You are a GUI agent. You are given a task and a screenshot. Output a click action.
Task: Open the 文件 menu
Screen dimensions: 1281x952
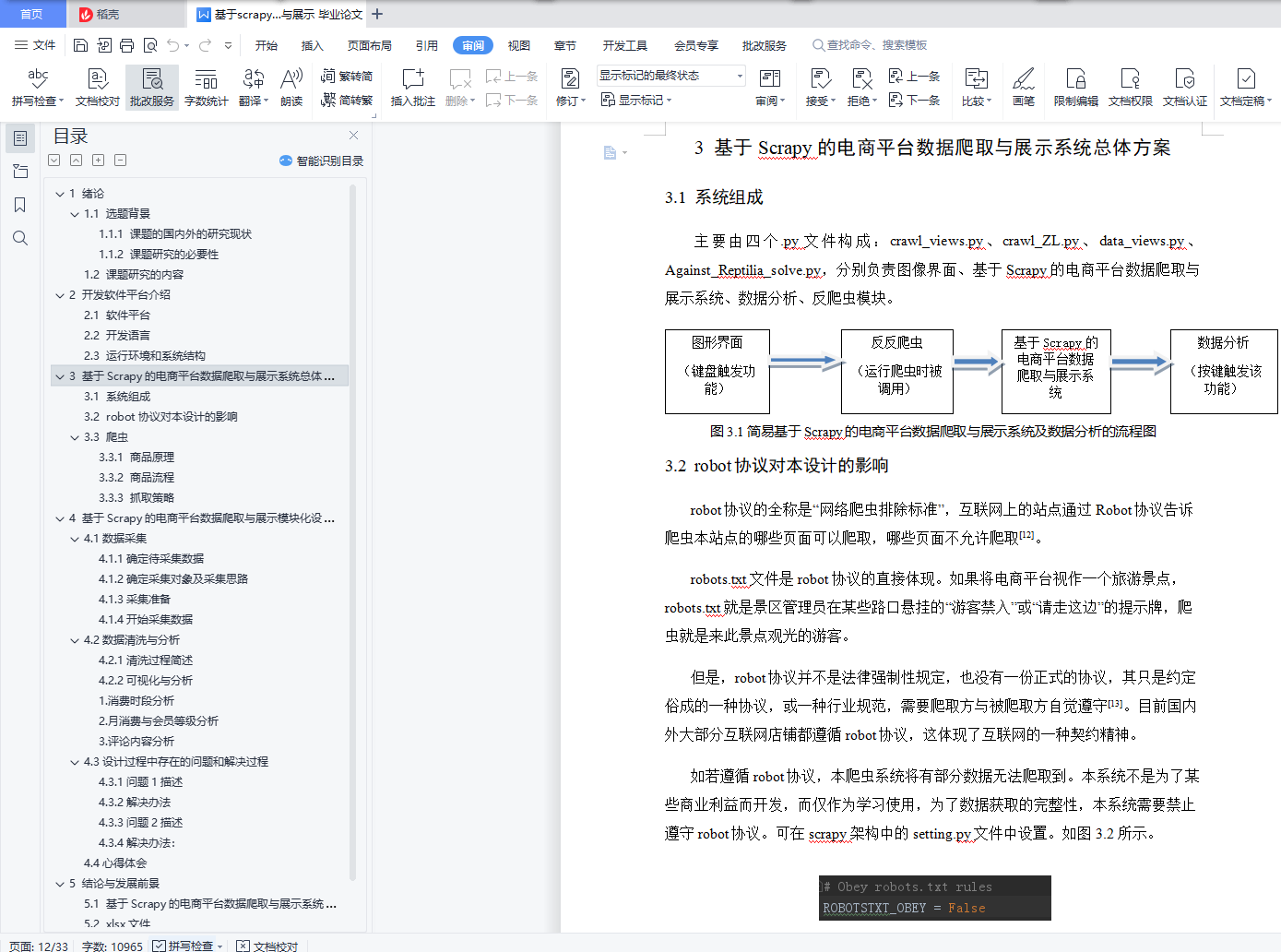click(x=35, y=45)
